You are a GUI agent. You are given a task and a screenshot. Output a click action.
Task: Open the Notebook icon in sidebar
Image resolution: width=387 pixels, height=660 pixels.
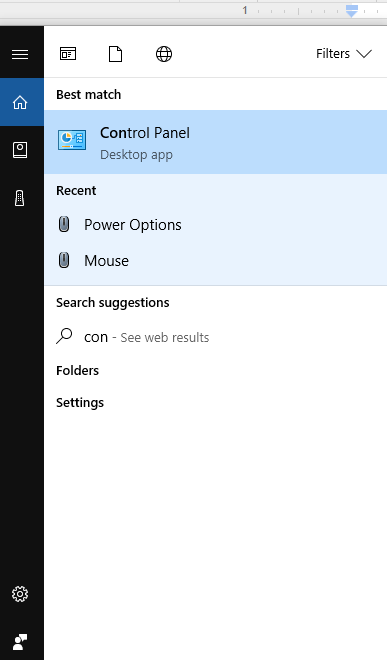(20, 150)
